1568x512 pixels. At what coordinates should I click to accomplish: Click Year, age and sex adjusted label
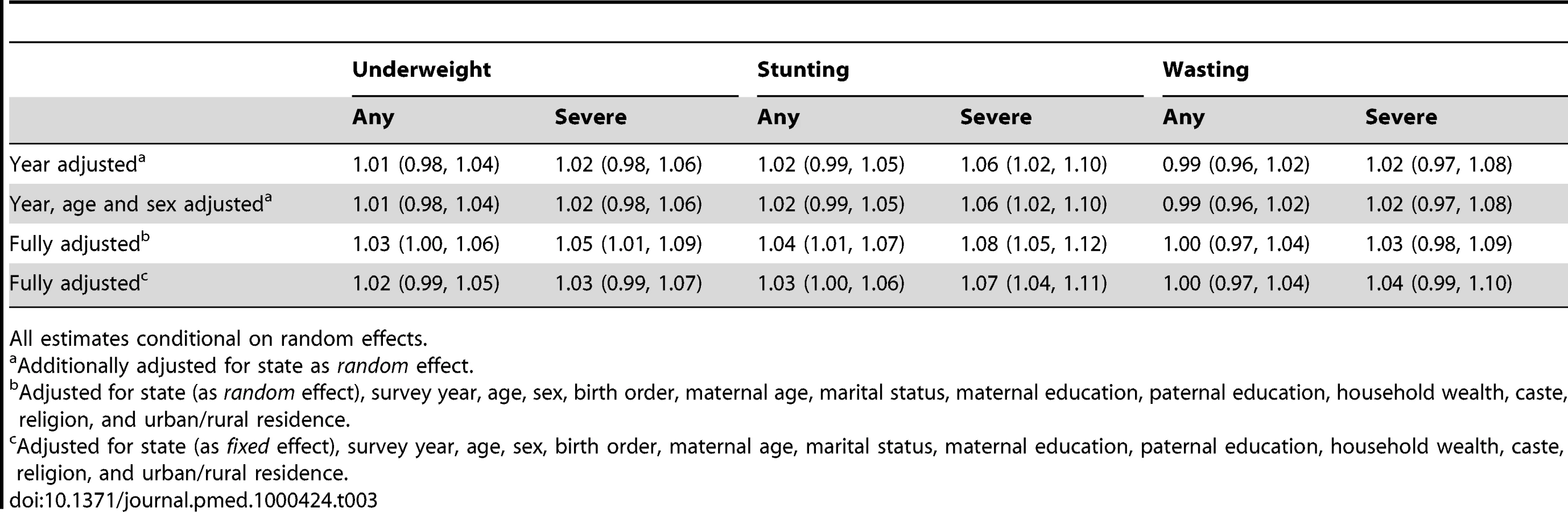point(141,203)
